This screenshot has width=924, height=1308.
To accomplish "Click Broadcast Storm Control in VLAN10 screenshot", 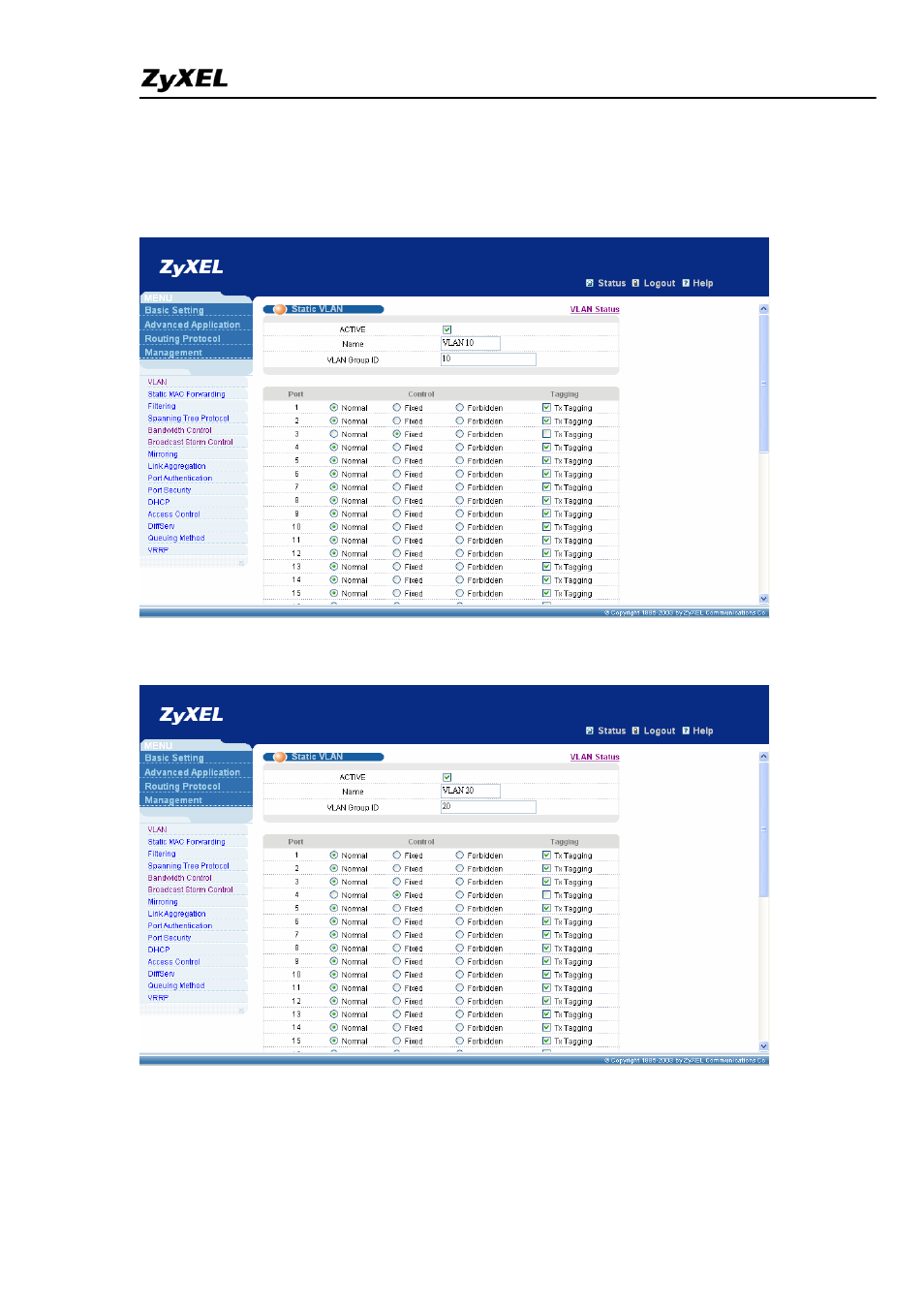I will coord(190,442).
